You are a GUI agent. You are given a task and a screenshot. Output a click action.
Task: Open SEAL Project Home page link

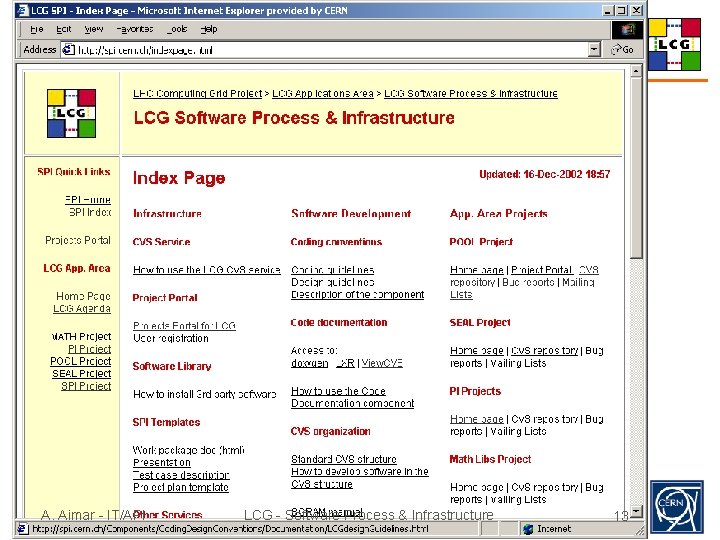(477, 351)
